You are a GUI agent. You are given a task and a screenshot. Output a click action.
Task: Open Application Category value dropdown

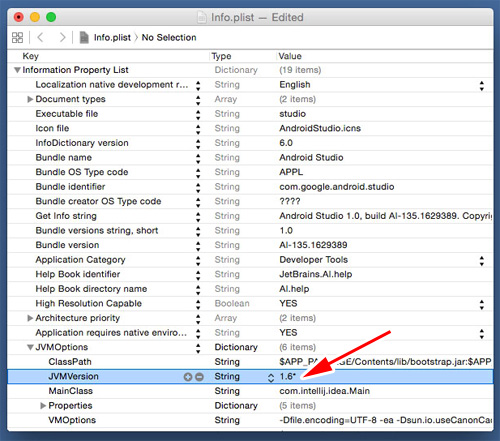482,261
